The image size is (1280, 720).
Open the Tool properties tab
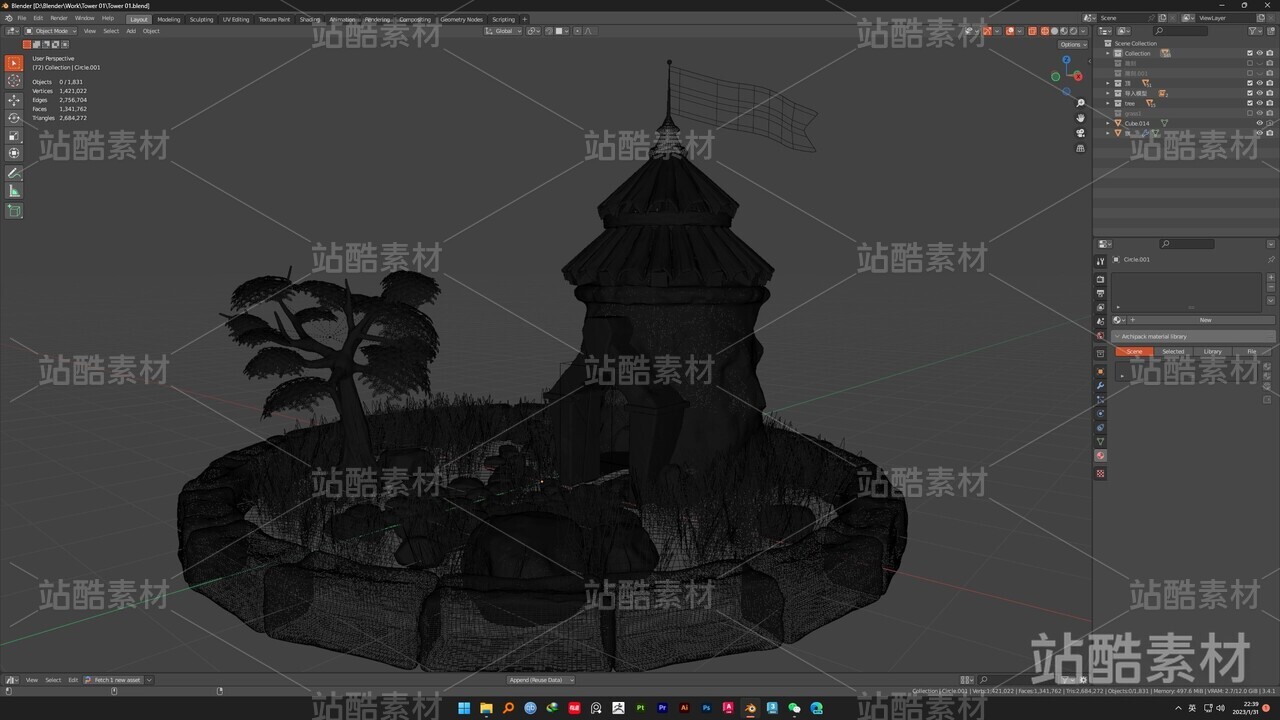1101,262
